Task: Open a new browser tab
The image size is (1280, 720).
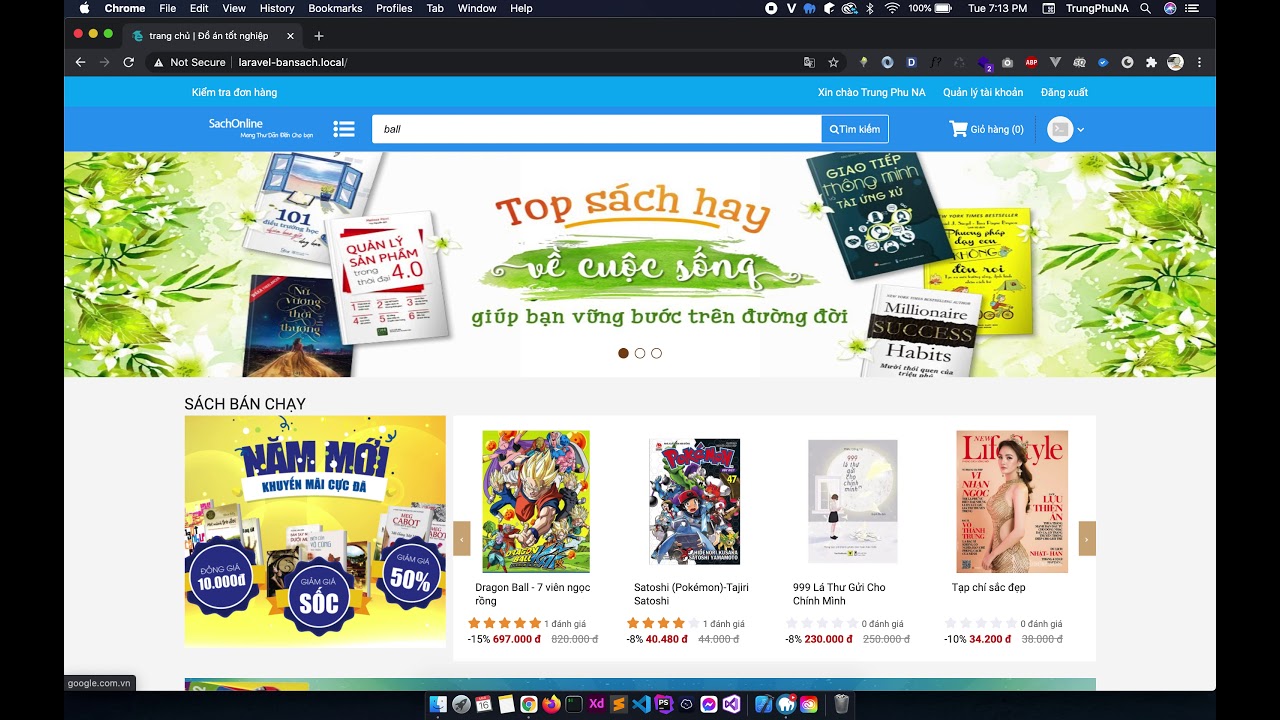Action: (319, 36)
